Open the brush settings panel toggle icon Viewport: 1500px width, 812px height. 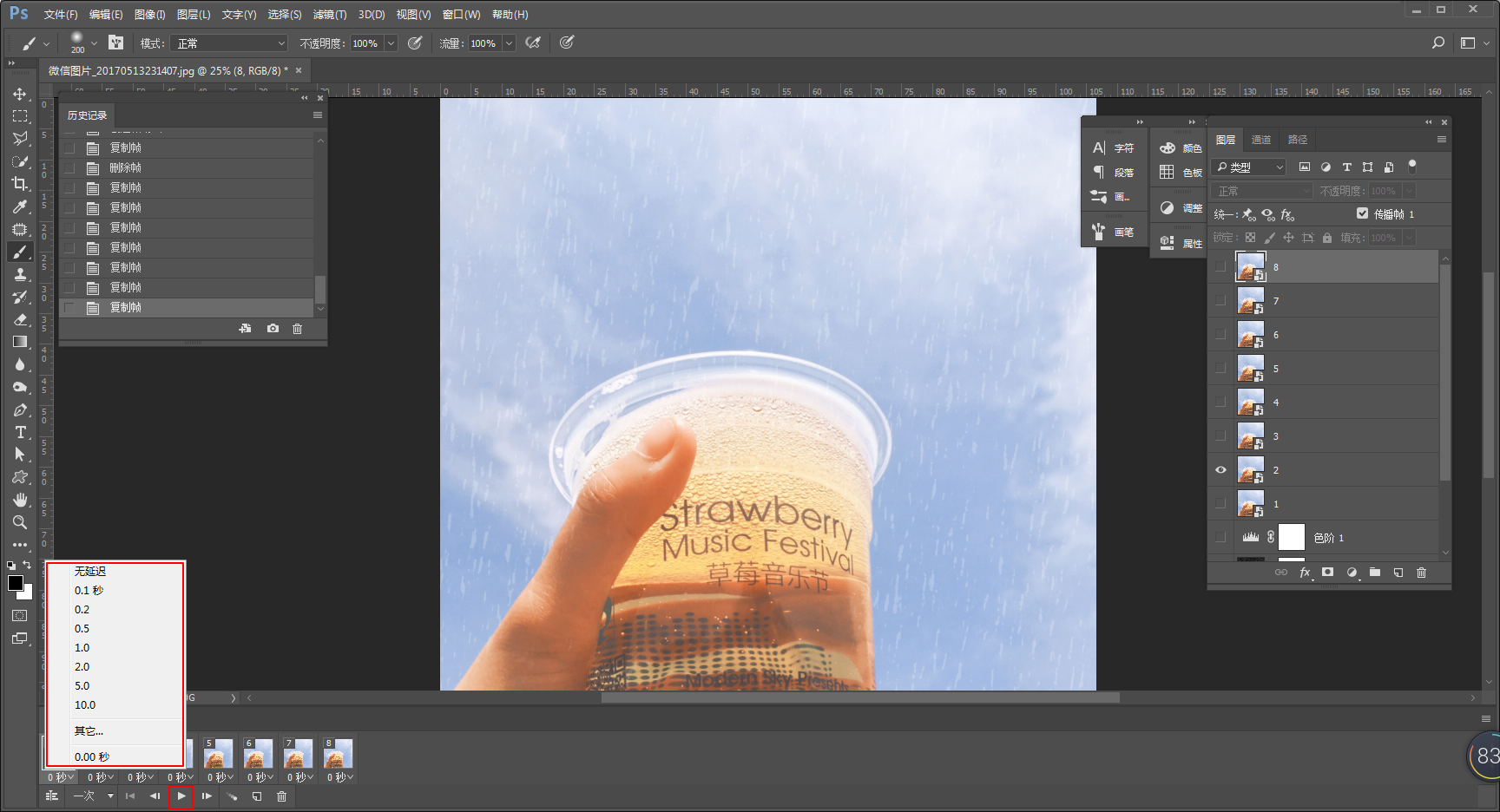click(x=116, y=43)
